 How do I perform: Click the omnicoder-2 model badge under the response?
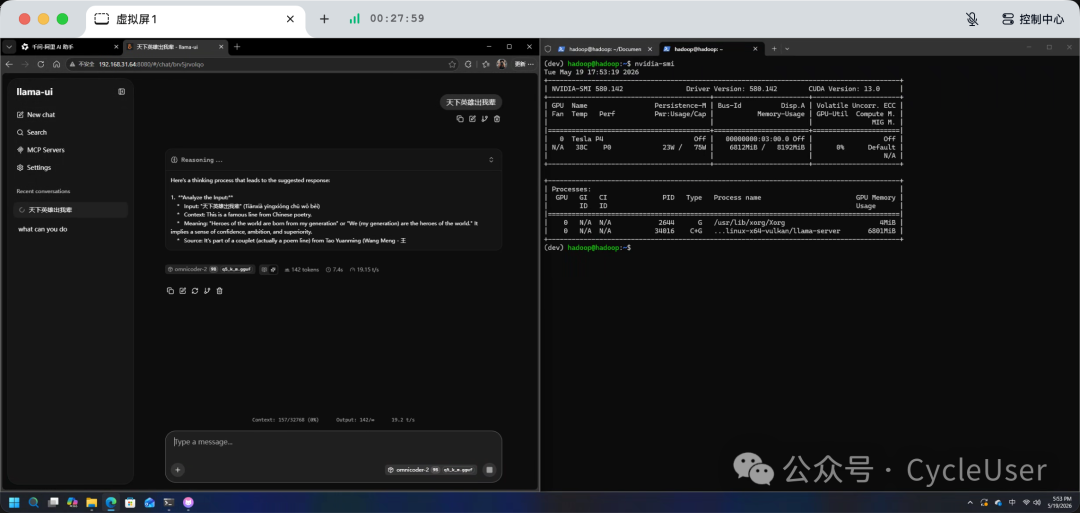(211, 270)
